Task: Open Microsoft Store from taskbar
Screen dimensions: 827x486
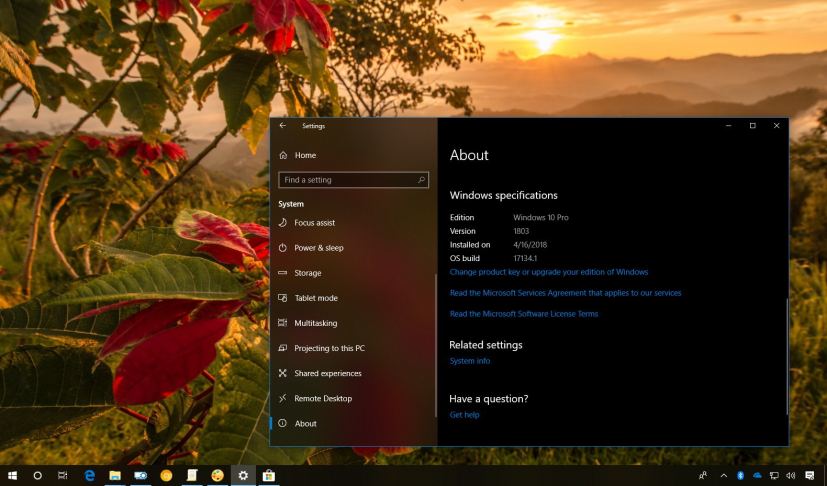Action: tap(268, 475)
